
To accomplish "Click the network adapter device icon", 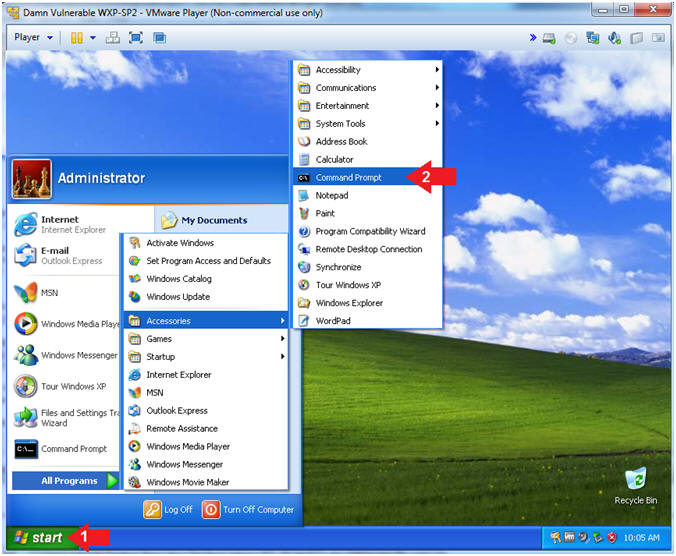I will coord(593,38).
